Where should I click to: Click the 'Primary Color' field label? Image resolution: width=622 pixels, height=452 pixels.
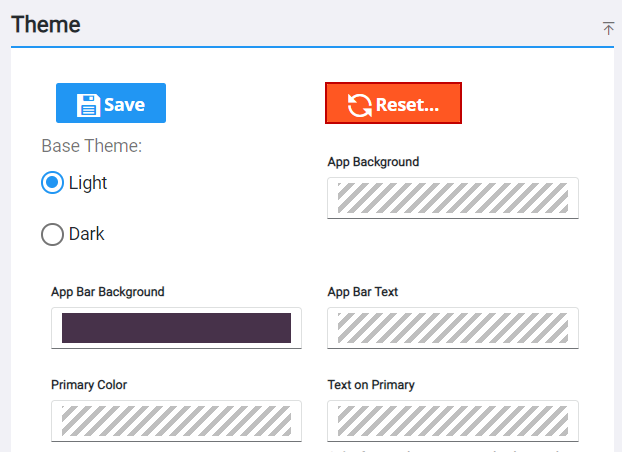point(89,385)
